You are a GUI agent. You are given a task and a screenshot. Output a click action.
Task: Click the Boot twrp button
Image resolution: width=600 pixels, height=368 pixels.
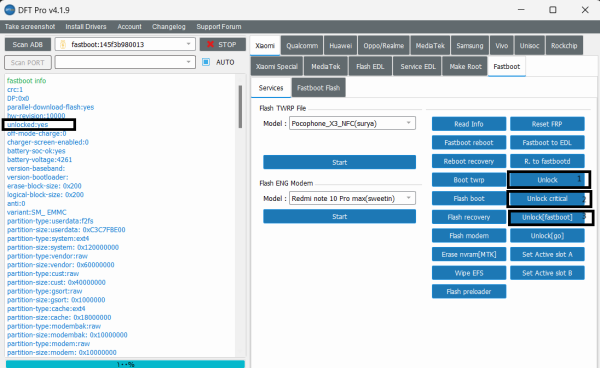pos(469,180)
